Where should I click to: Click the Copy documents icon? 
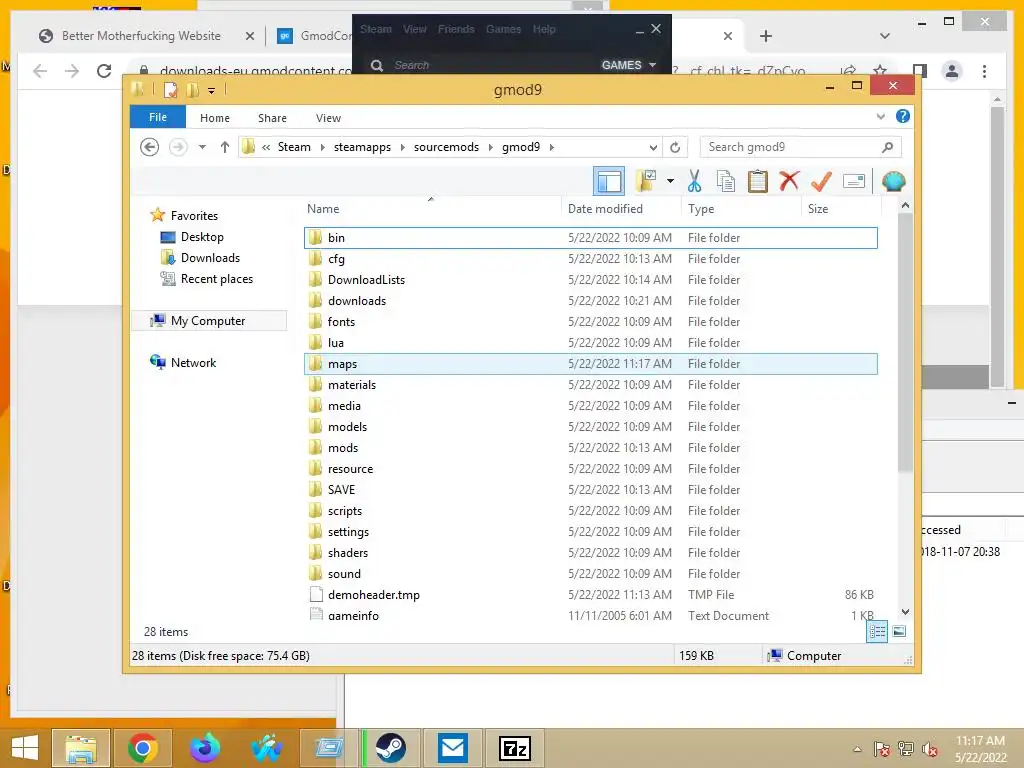pyautogui.click(x=726, y=181)
